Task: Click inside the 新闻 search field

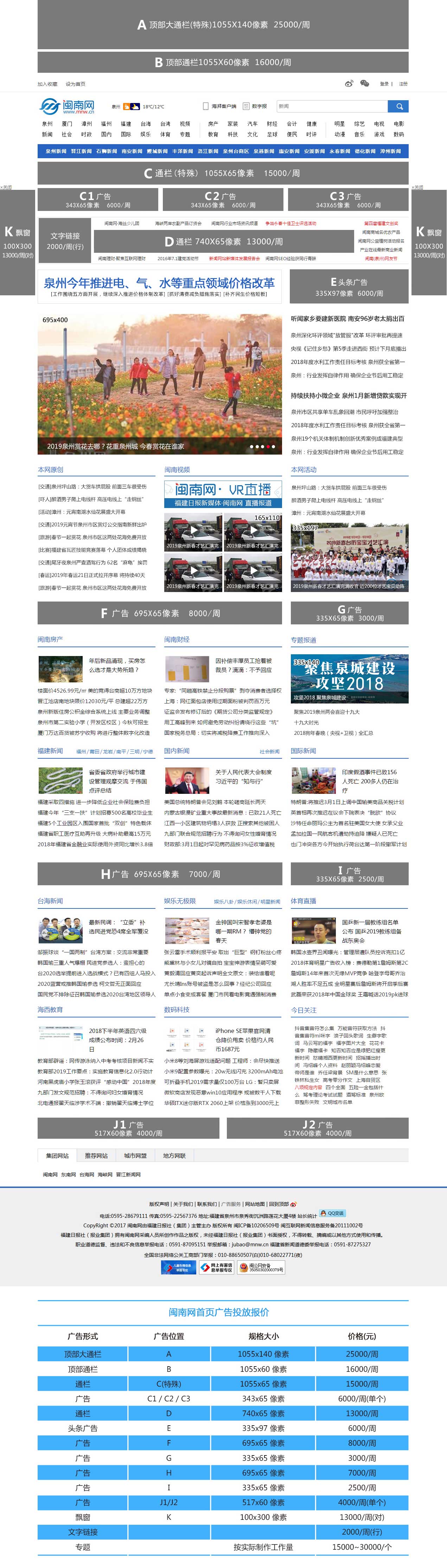Action: tap(332, 107)
